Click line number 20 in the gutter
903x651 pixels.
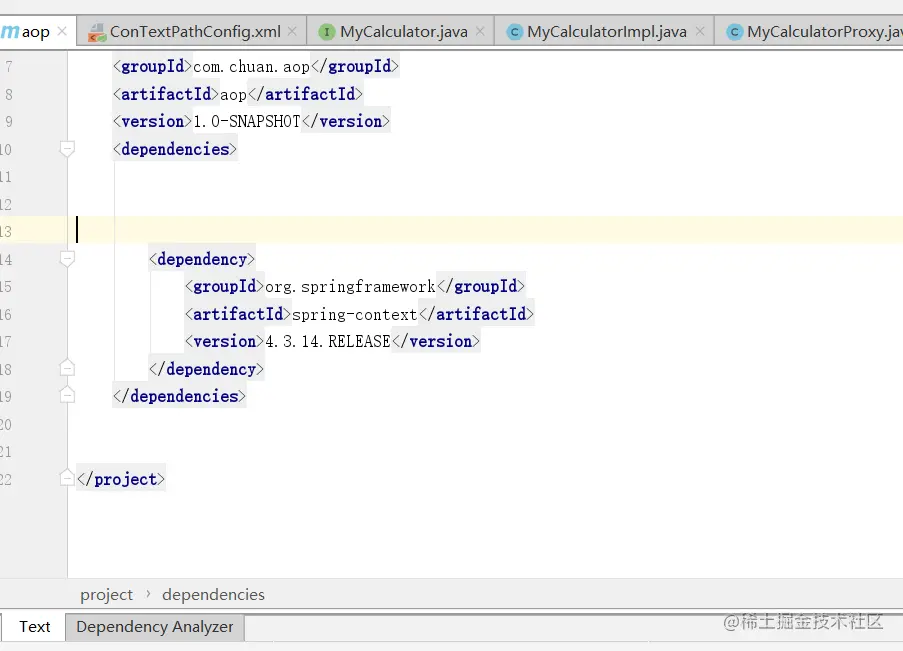6,425
